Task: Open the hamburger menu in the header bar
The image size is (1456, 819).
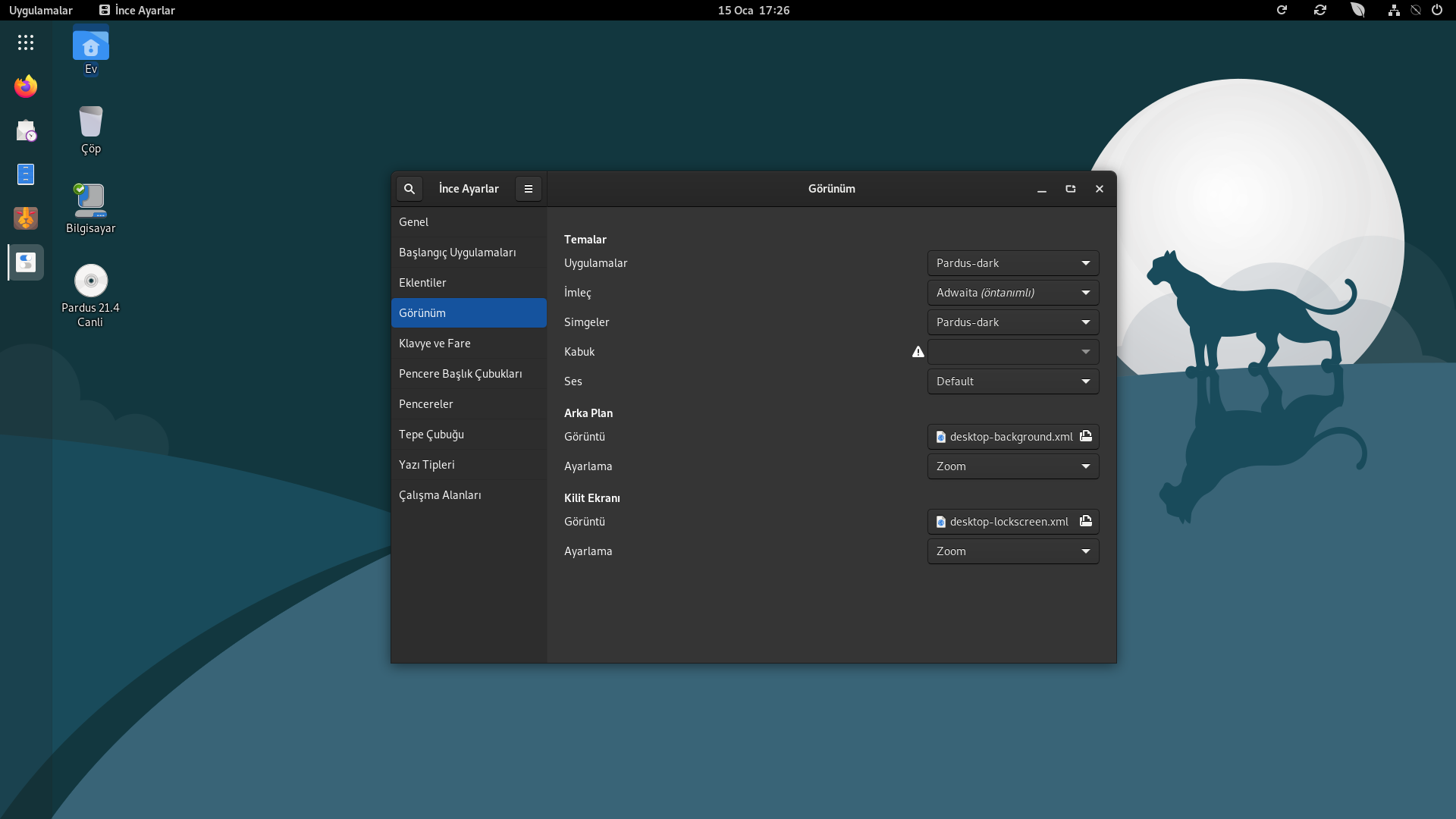Action: 529,189
